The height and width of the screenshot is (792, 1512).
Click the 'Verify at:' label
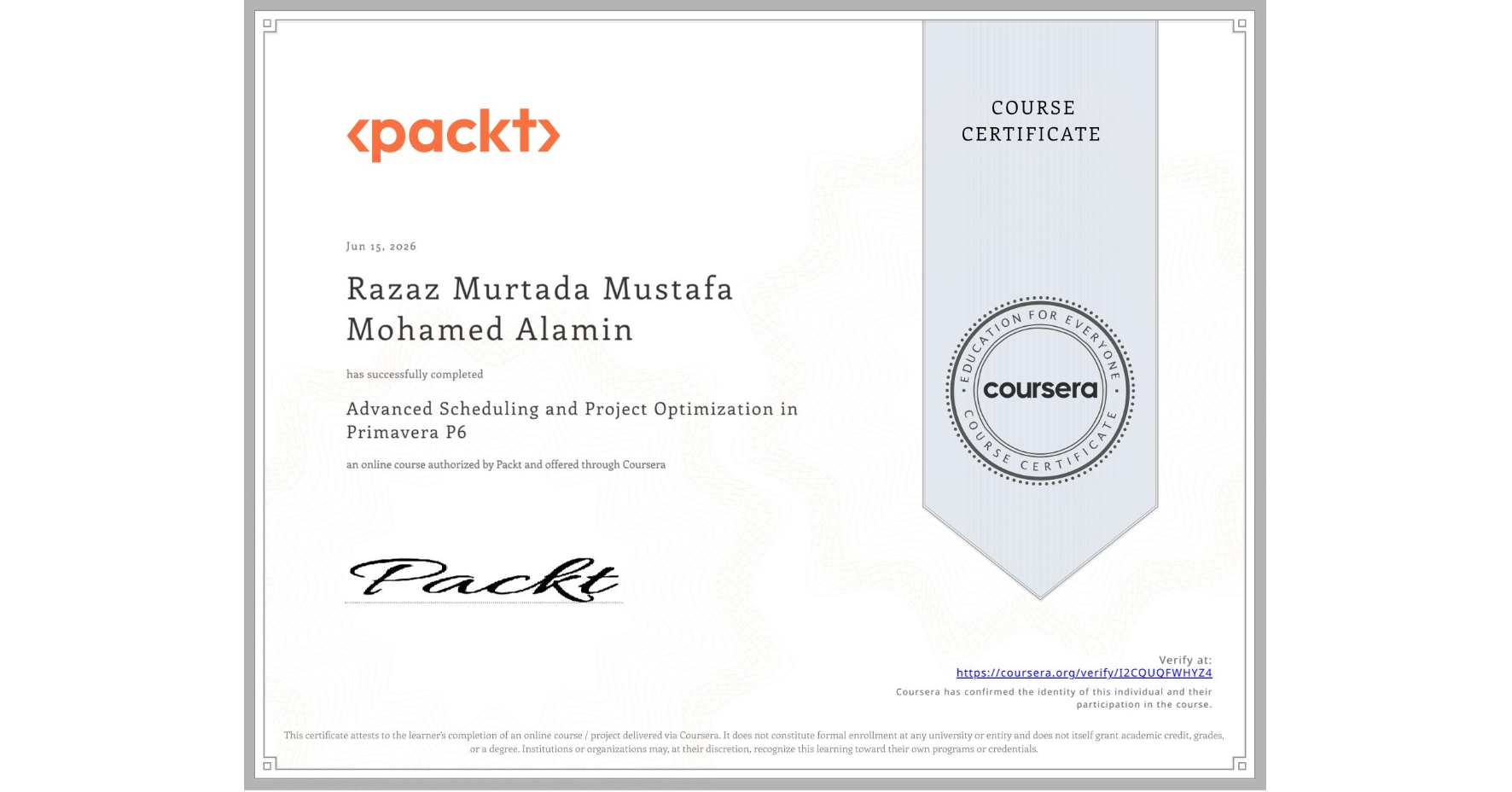coord(1185,660)
